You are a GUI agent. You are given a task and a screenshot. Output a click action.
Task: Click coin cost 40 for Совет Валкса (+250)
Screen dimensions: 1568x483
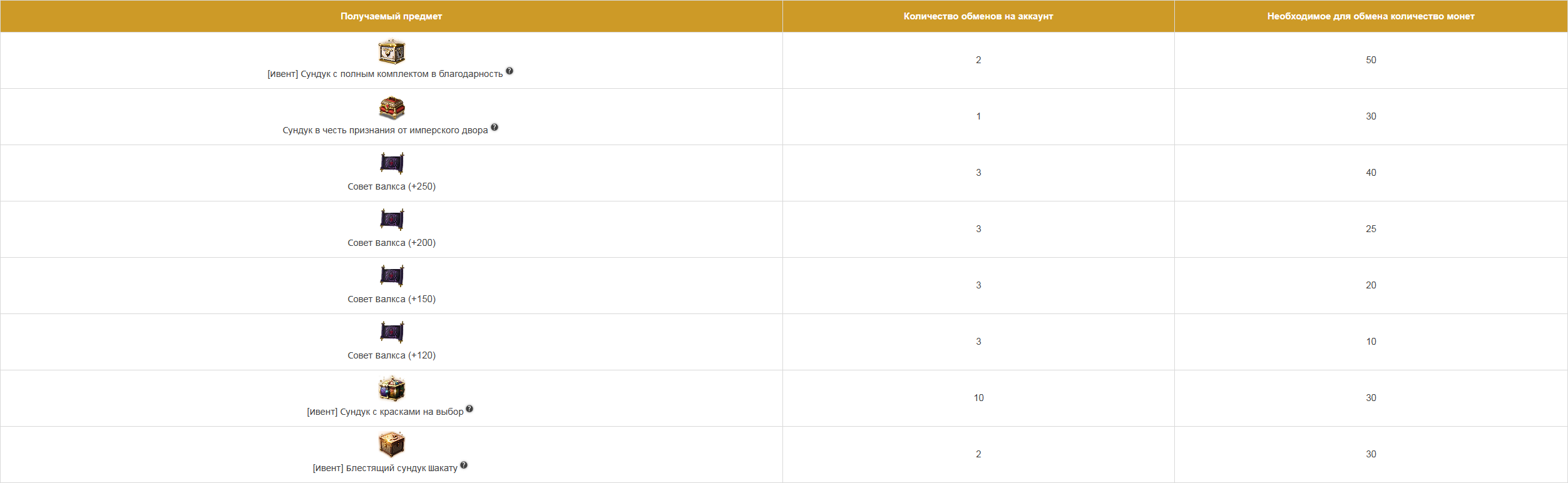[x=1371, y=173]
